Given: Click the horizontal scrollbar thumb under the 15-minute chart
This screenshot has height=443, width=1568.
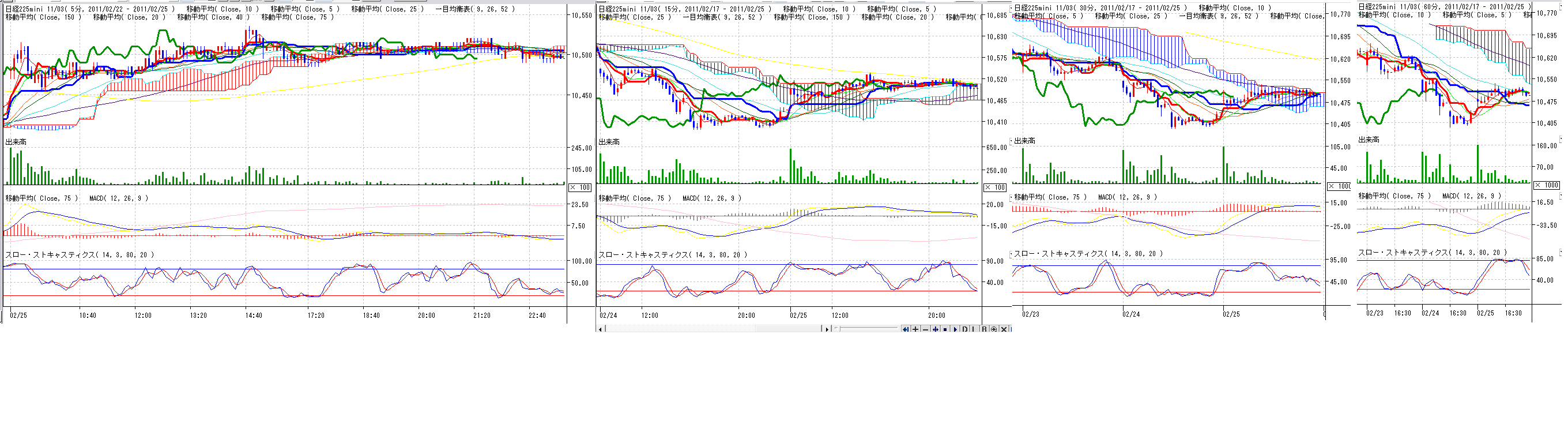Looking at the screenshot, I should [x=789, y=330].
